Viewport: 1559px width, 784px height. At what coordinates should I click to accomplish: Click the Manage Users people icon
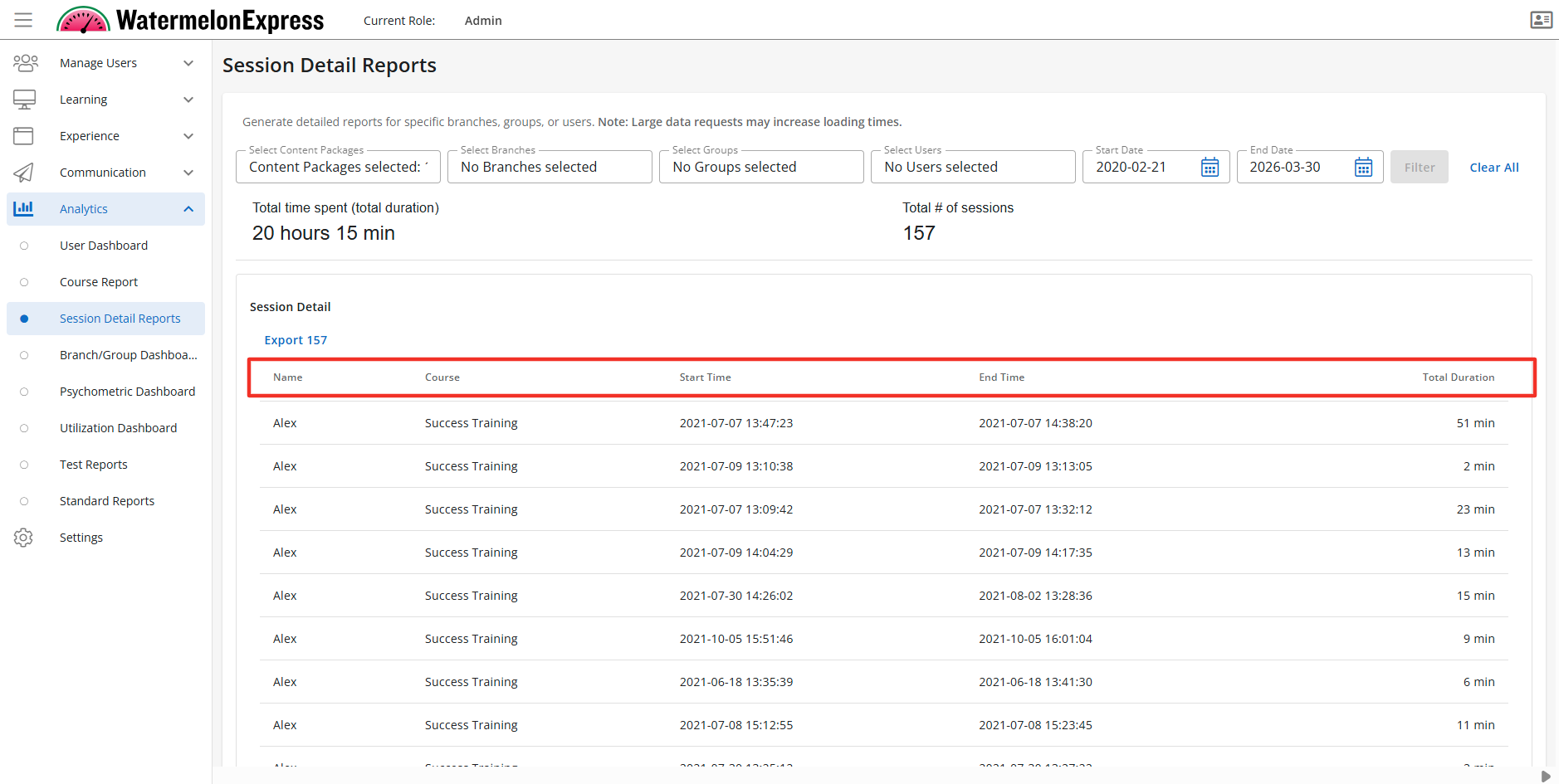(25, 63)
